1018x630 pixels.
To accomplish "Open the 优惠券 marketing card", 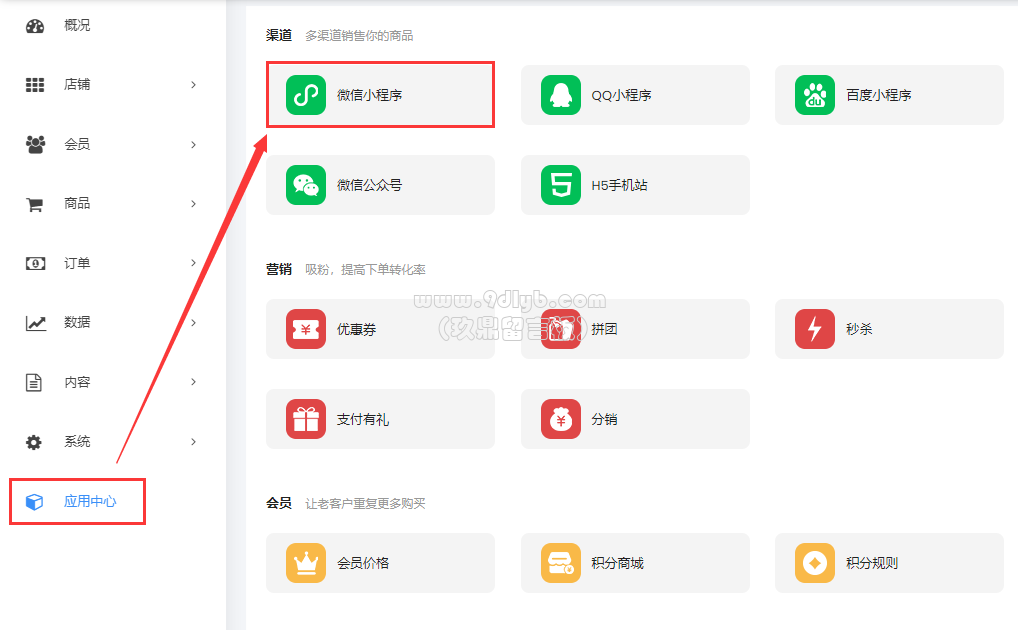I will [x=380, y=329].
